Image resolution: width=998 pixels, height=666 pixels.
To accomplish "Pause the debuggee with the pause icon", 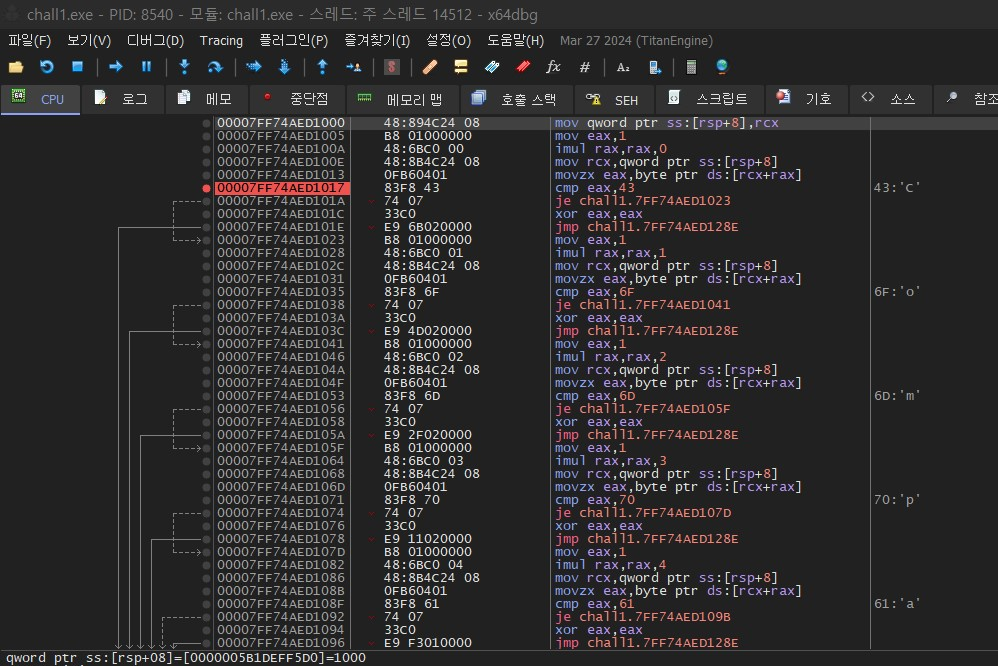I will pyautogui.click(x=145, y=67).
